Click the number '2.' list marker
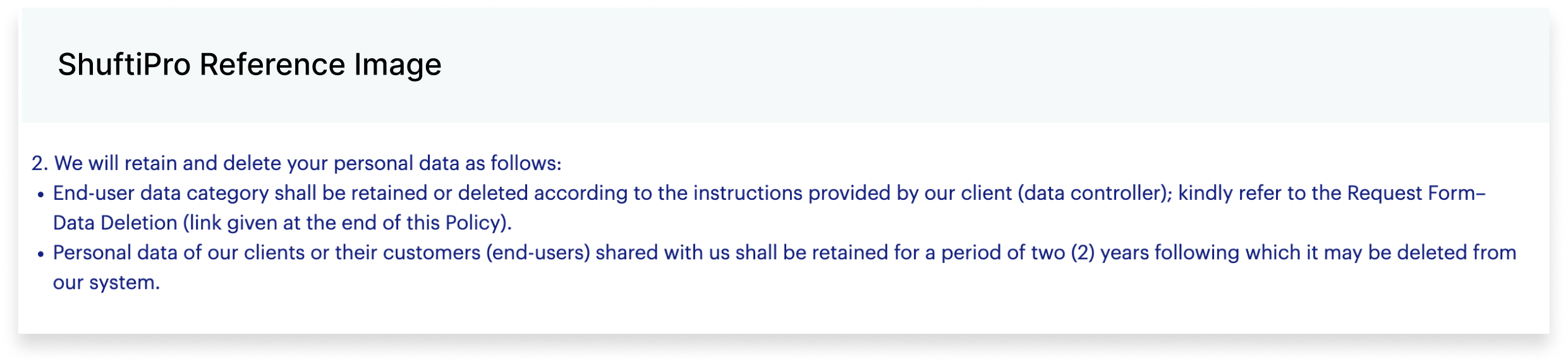 tap(40, 163)
